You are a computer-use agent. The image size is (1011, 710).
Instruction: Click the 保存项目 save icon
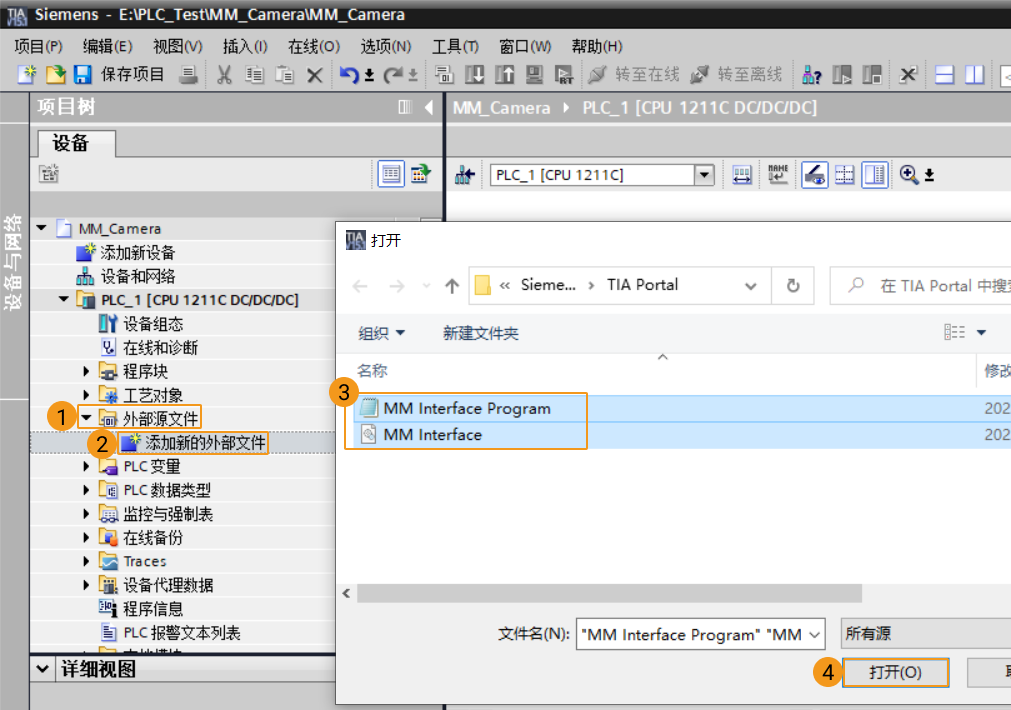(x=84, y=75)
